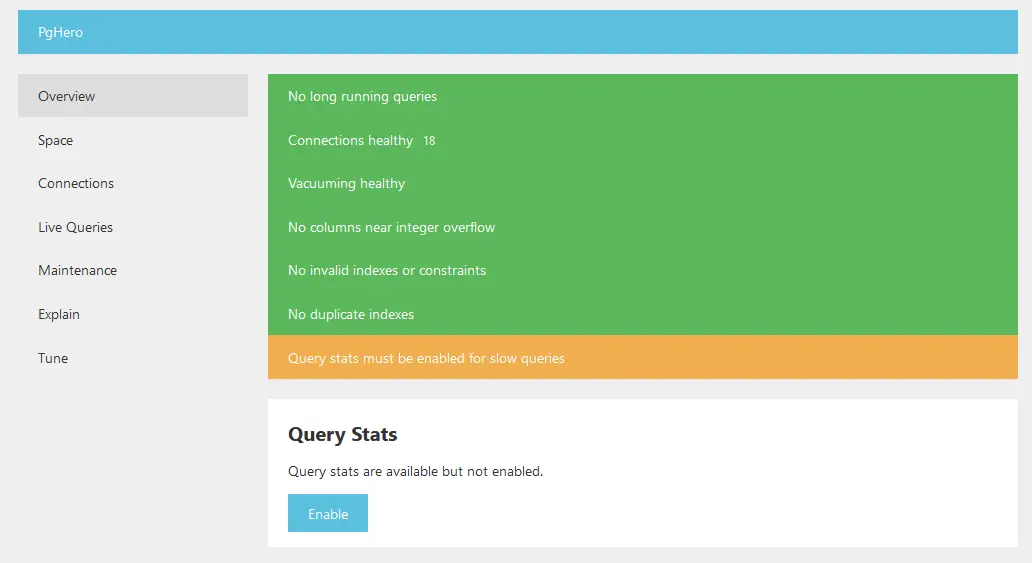Click the connection count badge showing 18
Screen dimensions: 1032x563
tap(429, 141)
